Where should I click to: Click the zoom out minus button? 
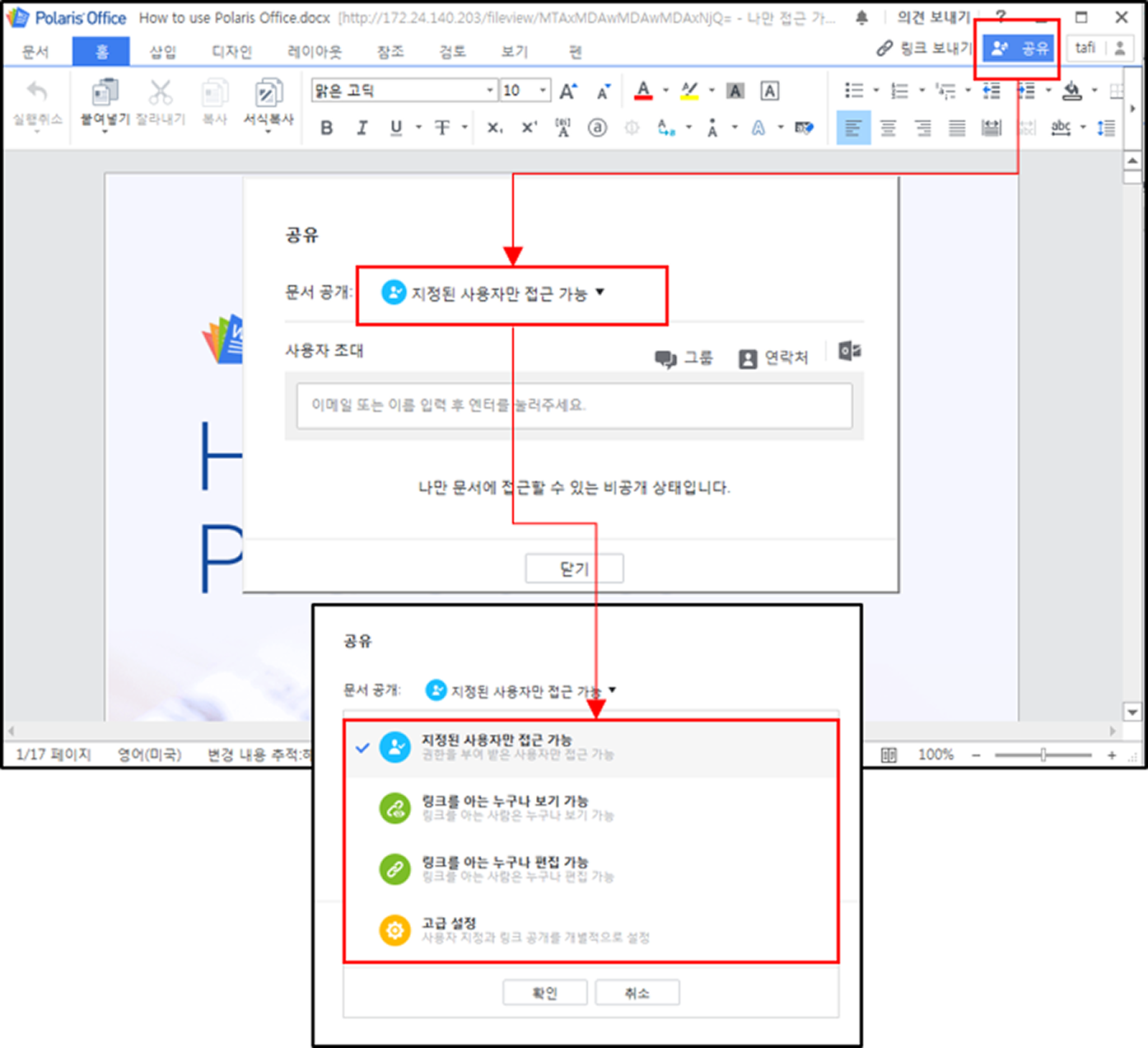pyautogui.click(x=976, y=755)
